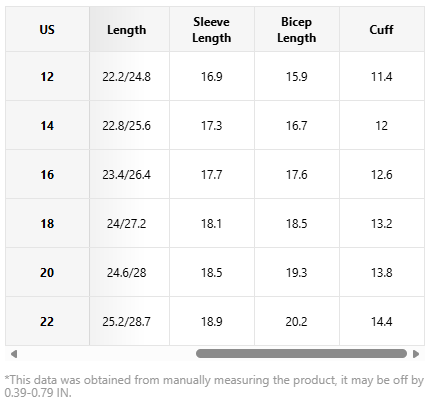
Task: Click the left scroll arrow of the table
Action: [x=14, y=354]
